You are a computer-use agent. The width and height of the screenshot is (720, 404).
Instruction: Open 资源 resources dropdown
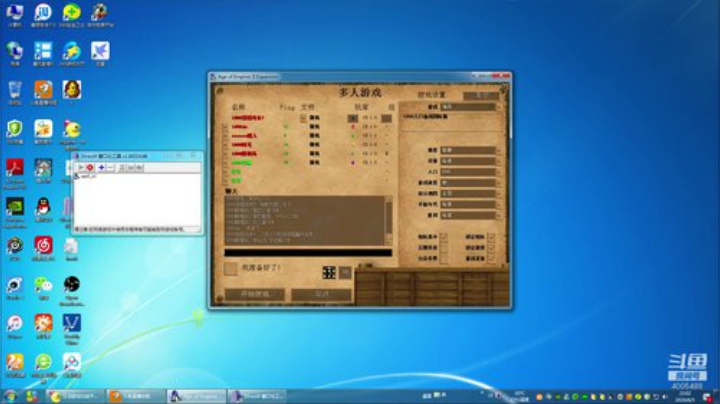[470, 161]
